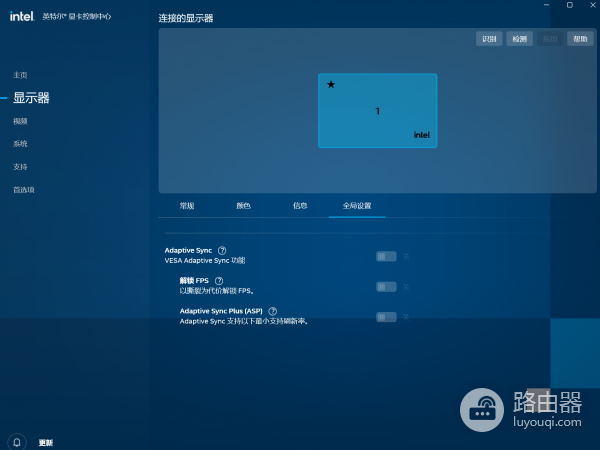This screenshot has width=600, height=450.
Task: Click the 应用 button
Action: [x=550, y=39]
